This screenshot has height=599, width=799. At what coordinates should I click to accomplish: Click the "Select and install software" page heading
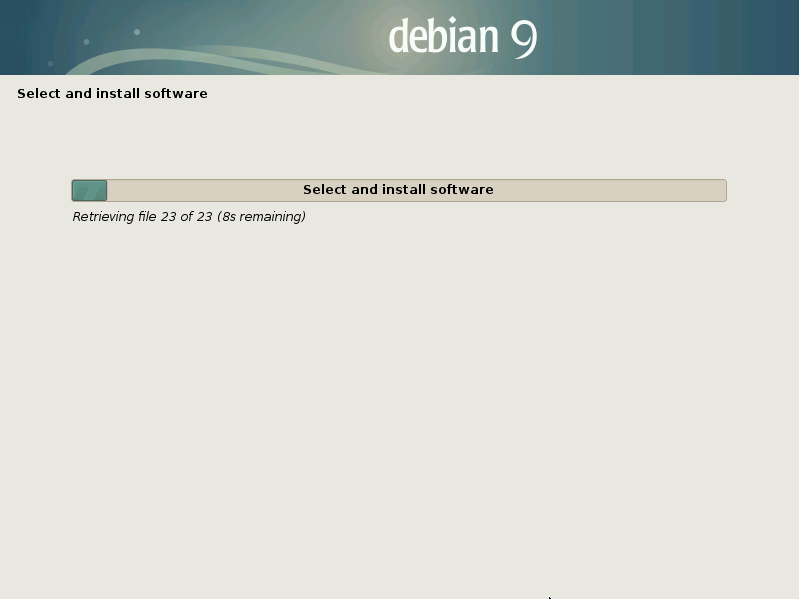(x=112, y=94)
